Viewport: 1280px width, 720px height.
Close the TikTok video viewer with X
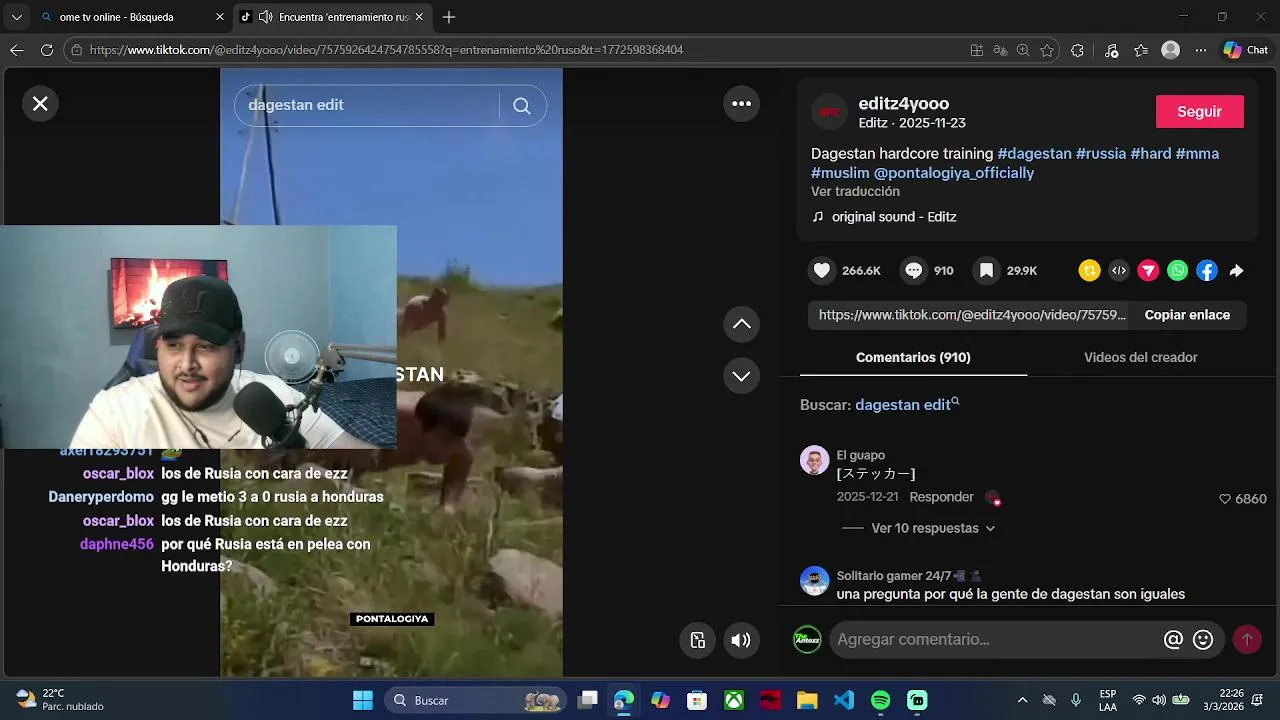(x=40, y=103)
